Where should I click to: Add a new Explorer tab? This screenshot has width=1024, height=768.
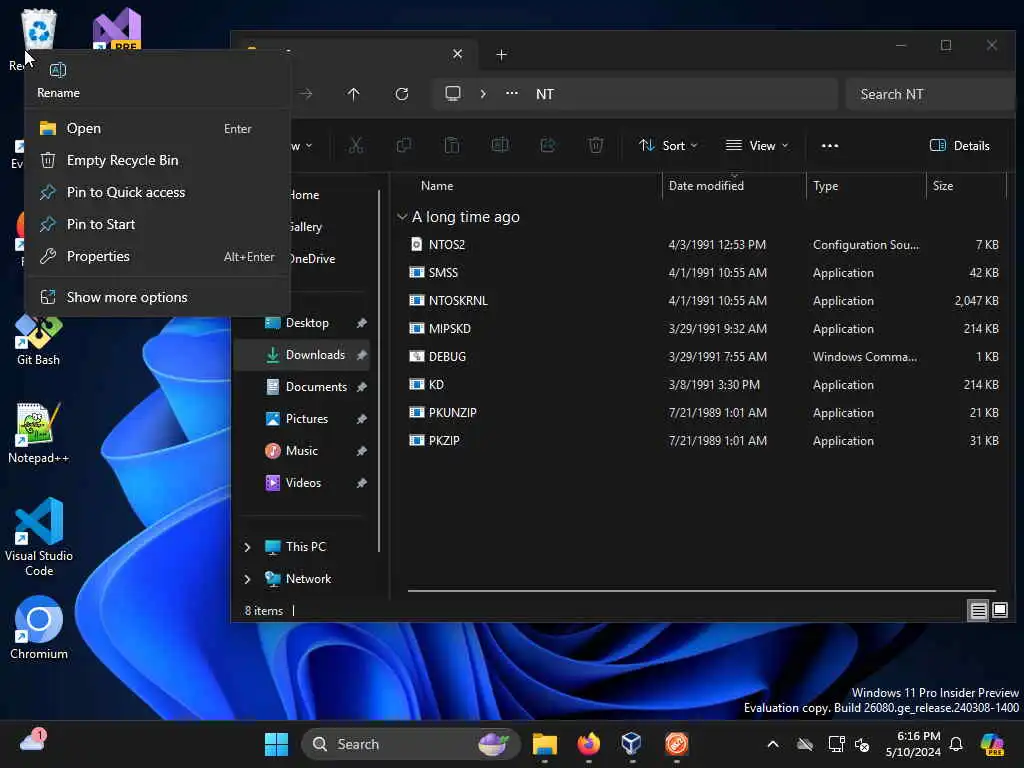pos(502,55)
